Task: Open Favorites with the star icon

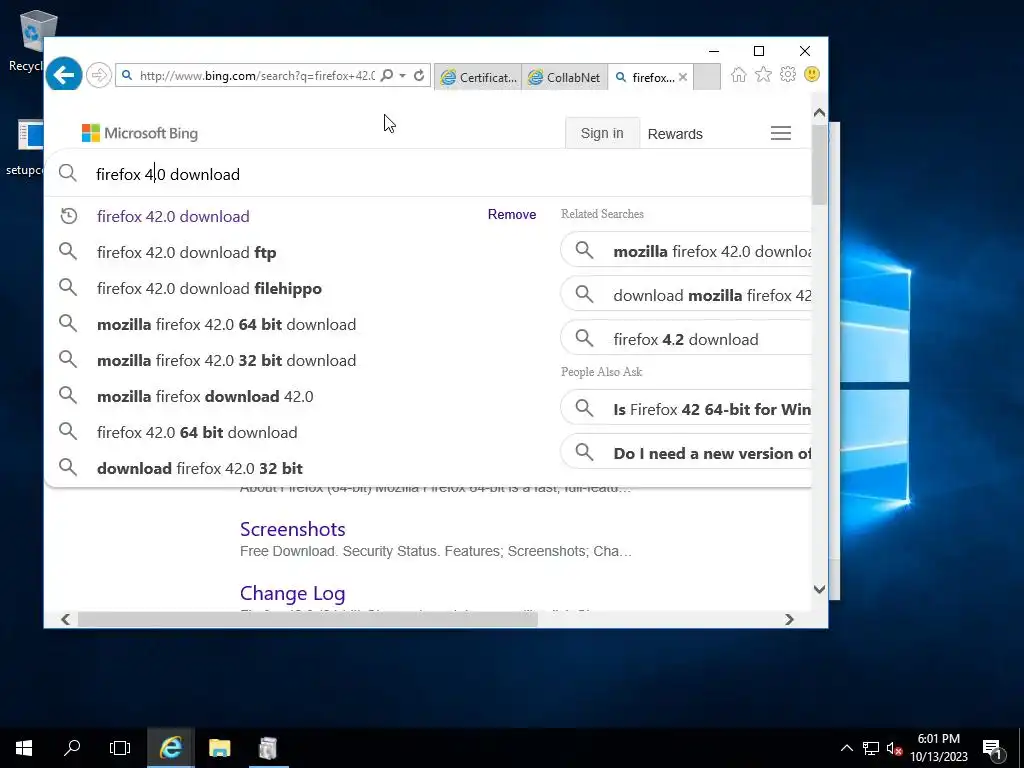Action: 763,74
